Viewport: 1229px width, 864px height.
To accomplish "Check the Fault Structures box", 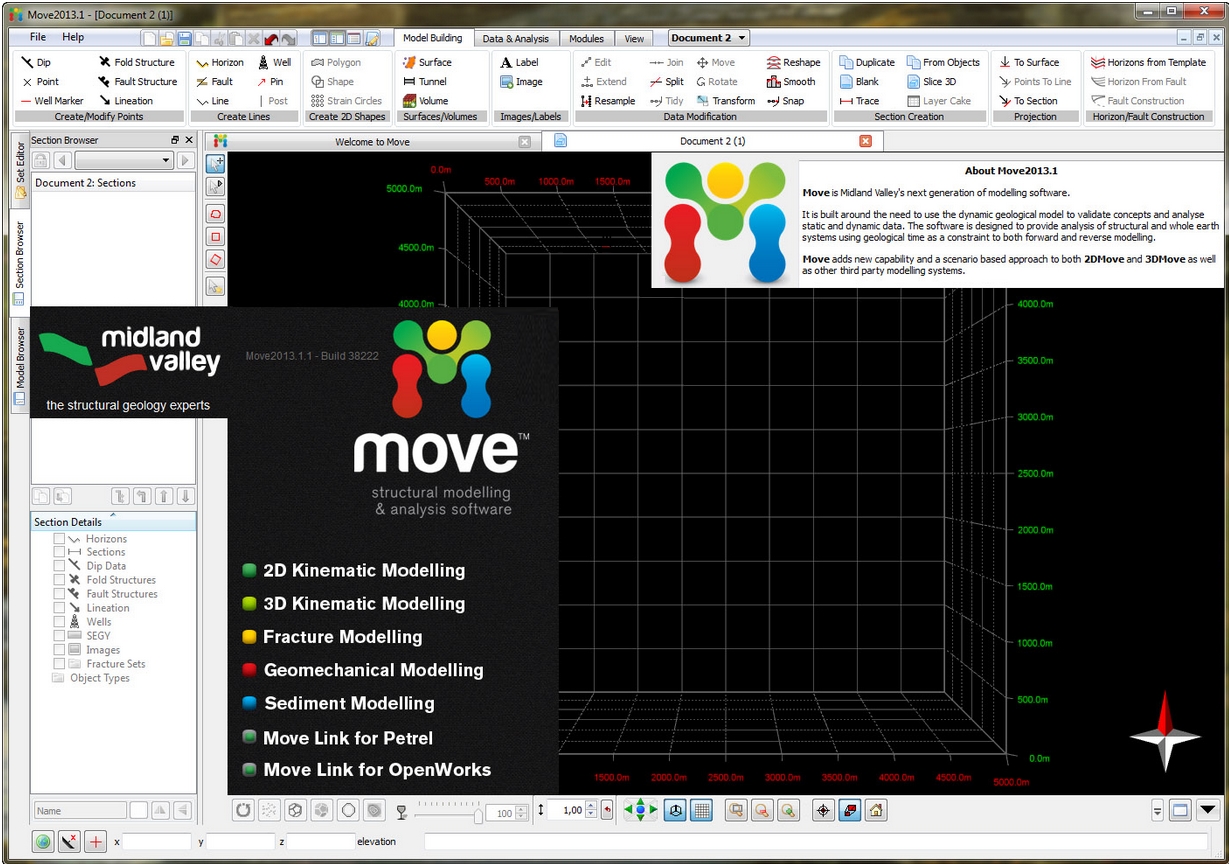I will coord(59,594).
